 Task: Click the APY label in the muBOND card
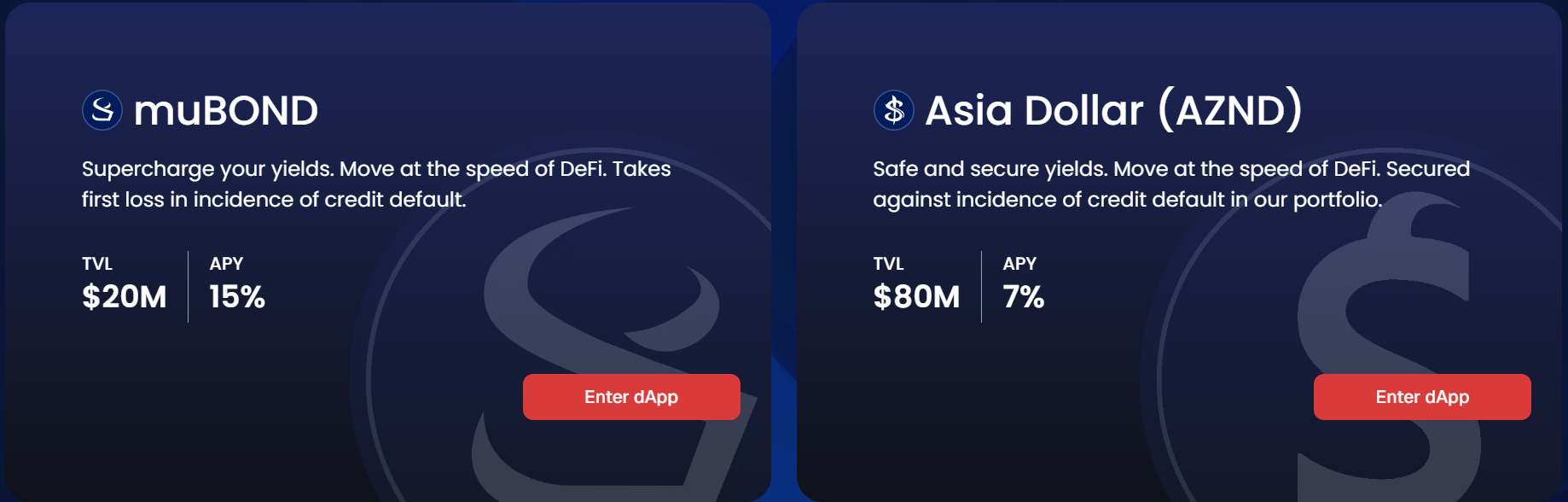pyautogui.click(x=226, y=264)
